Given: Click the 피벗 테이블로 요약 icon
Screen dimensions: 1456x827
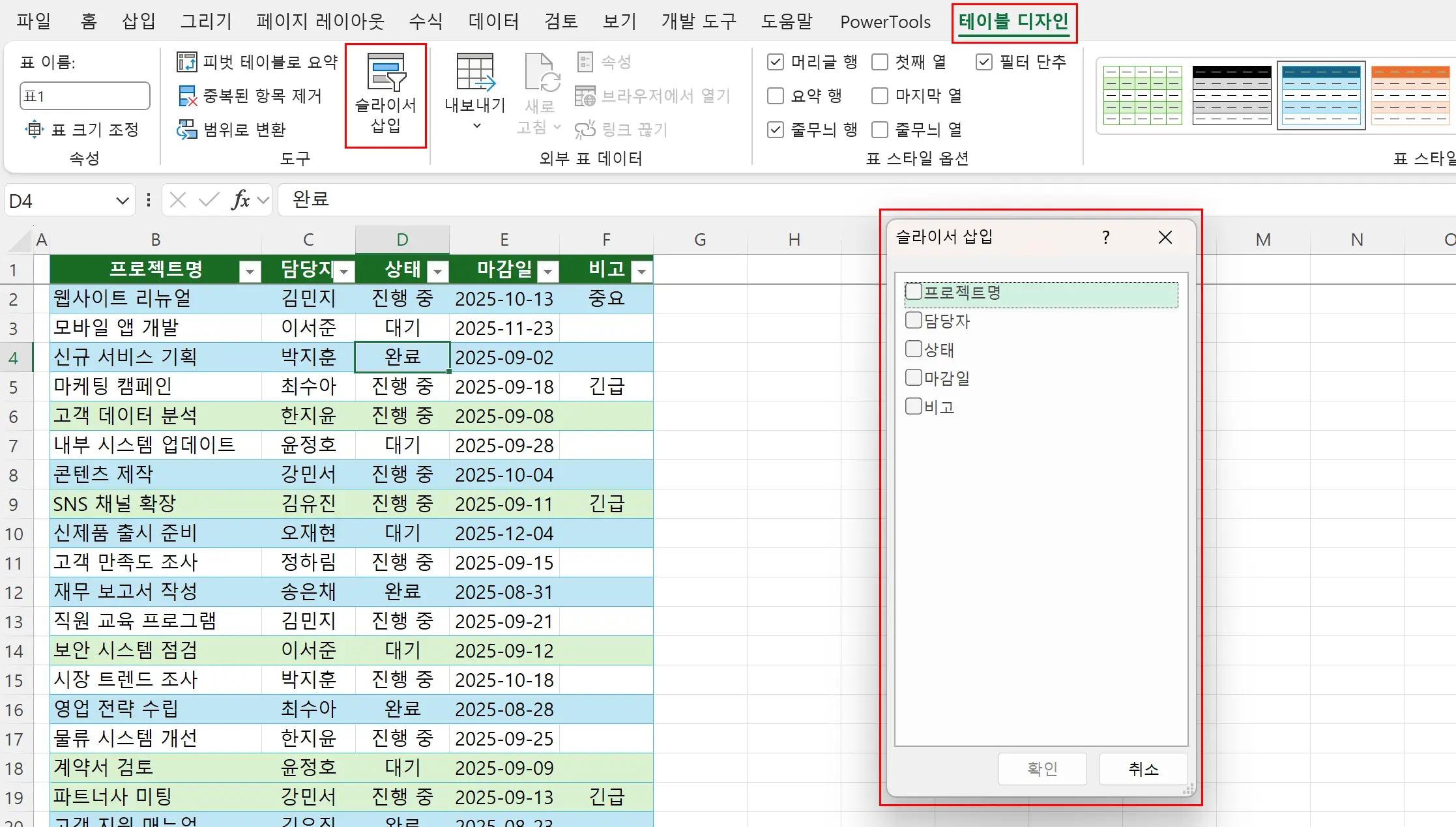Looking at the screenshot, I should (187, 62).
